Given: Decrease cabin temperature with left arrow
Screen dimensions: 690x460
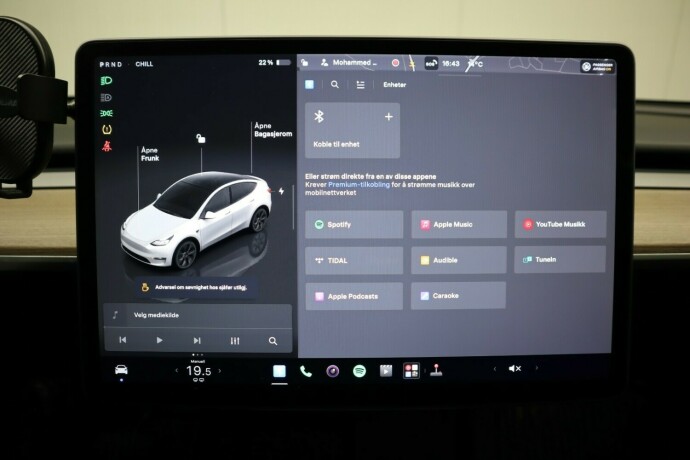Looking at the screenshot, I should tap(177, 371).
